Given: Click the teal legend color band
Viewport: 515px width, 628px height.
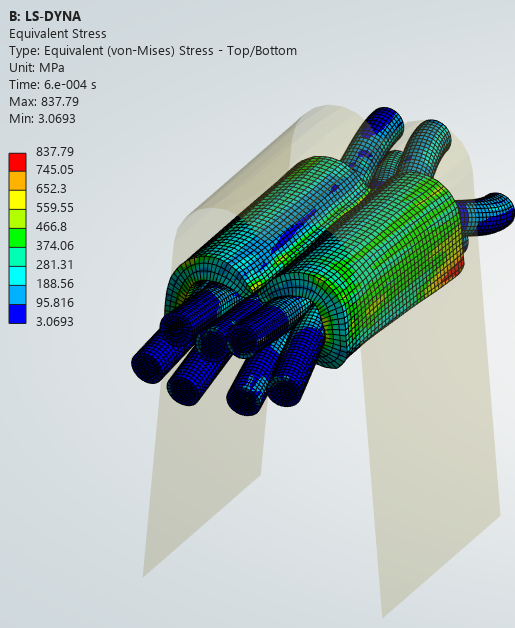Looking at the screenshot, I should pyautogui.click(x=18, y=257).
